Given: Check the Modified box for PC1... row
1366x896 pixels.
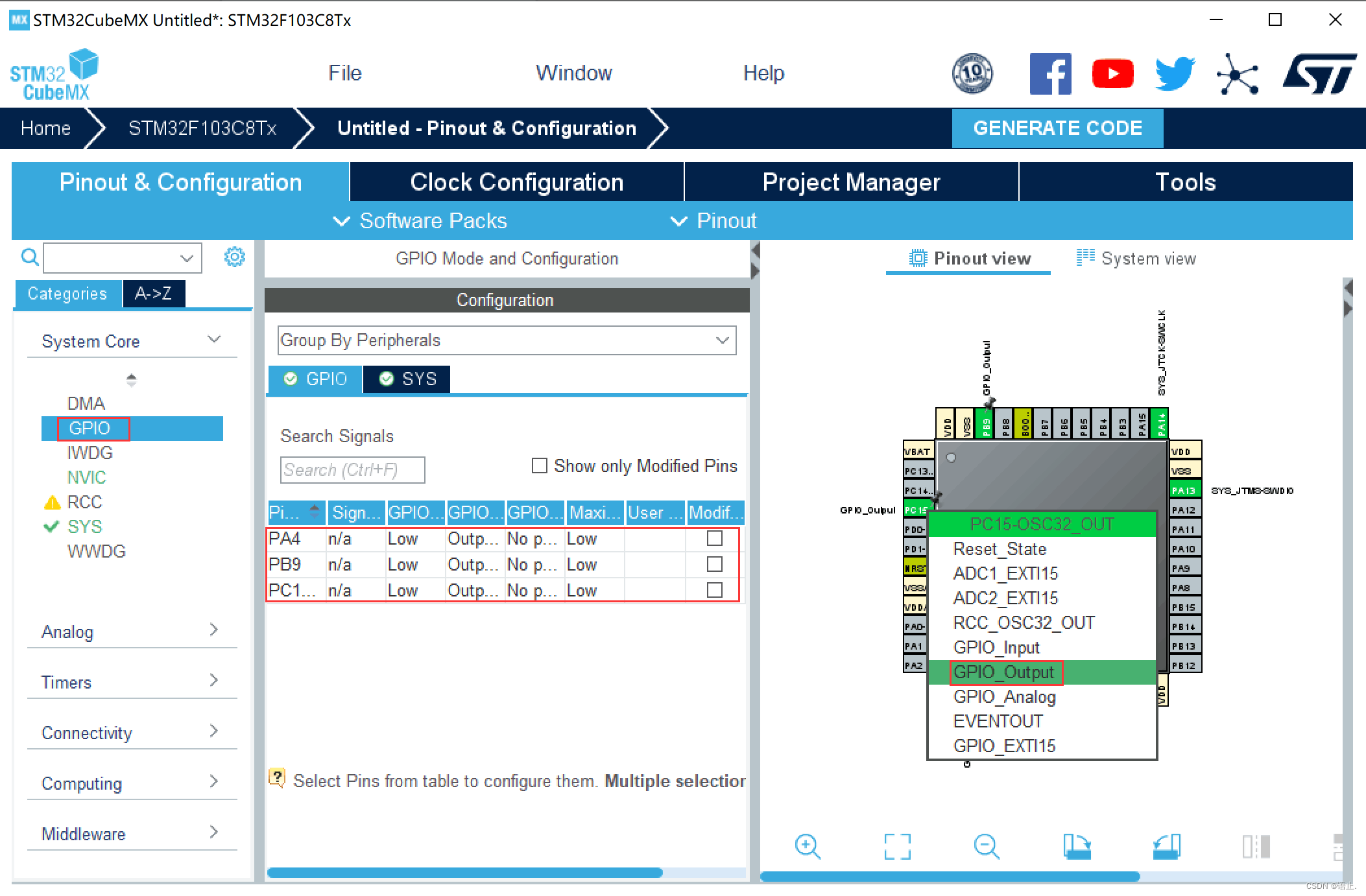Looking at the screenshot, I should pyautogui.click(x=714, y=590).
